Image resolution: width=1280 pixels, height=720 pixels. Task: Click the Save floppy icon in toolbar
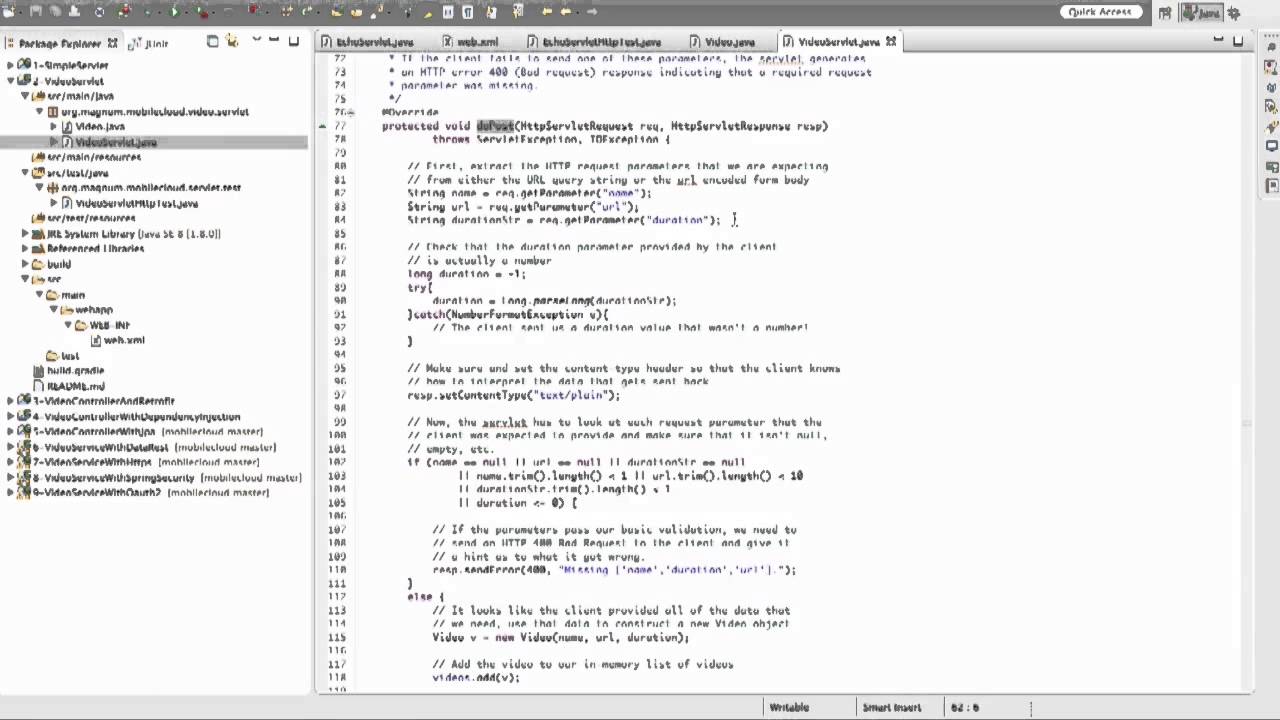pos(35,11)
